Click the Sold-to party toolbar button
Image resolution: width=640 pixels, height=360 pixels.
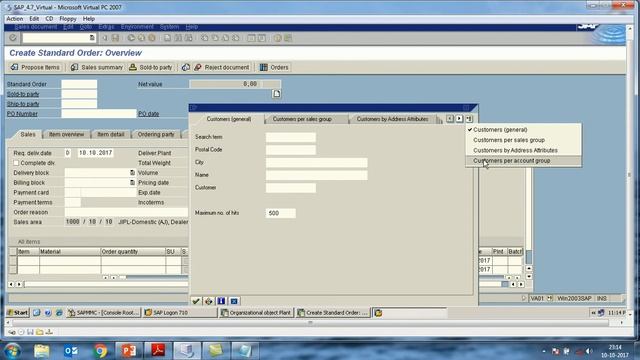(x=151, y=67)
